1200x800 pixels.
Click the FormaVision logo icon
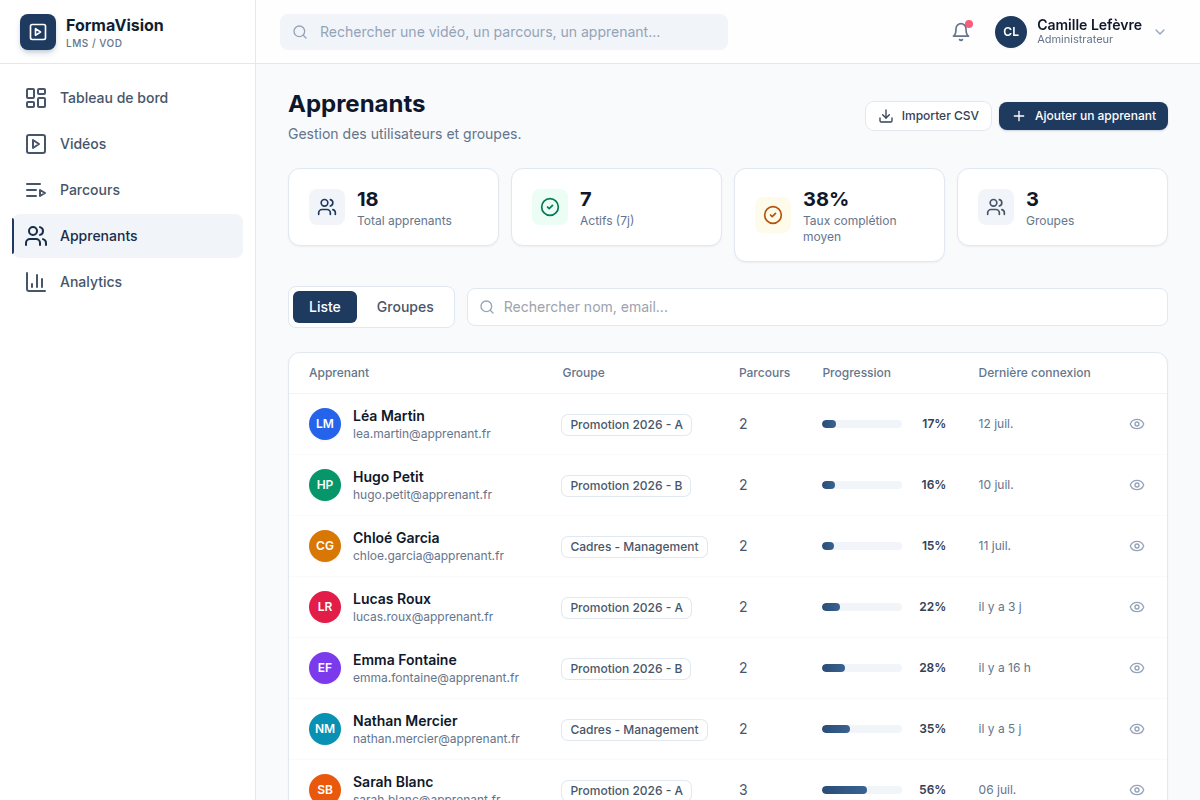pos(38,32)
